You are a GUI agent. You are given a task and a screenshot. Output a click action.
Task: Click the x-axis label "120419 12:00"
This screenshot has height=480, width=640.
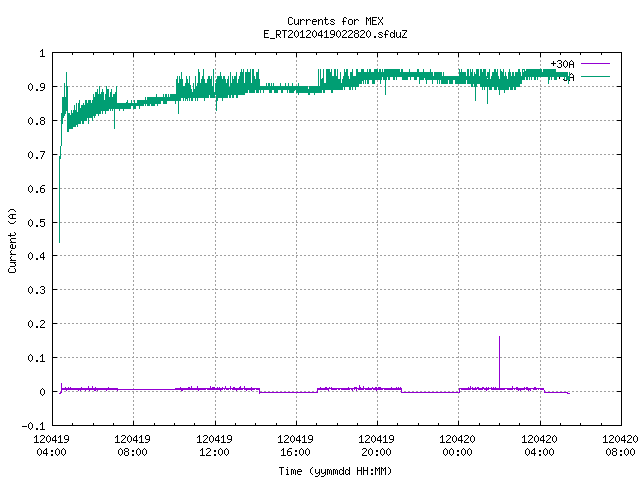click(214, 446)
